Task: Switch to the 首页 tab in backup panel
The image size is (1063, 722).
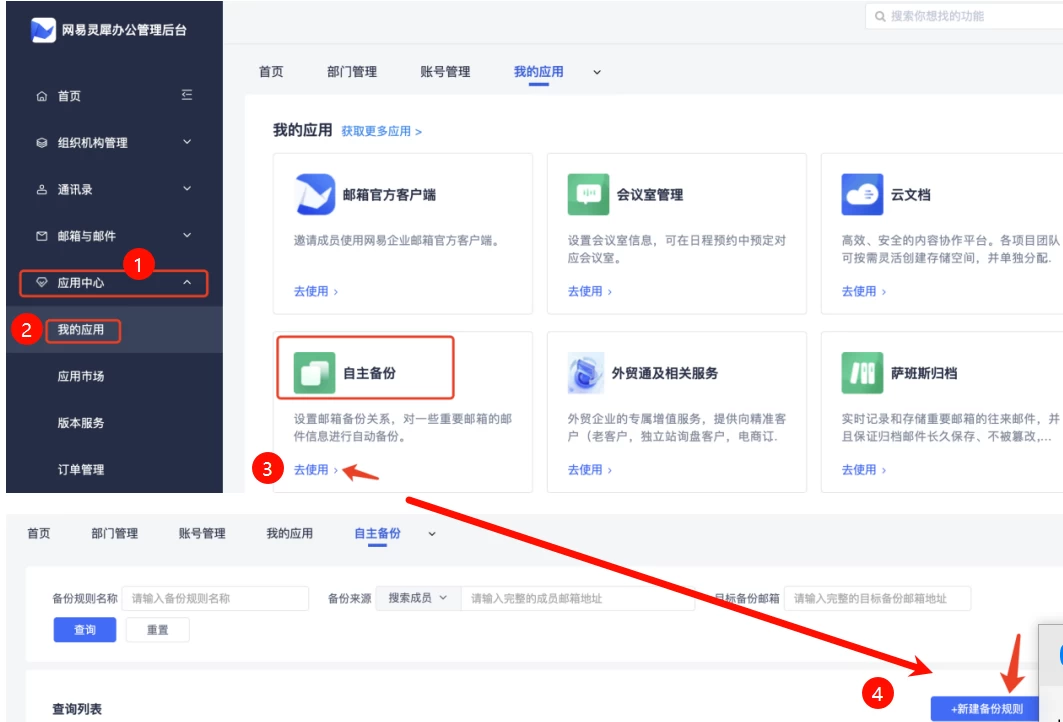Action: click(x=39, y=534)
